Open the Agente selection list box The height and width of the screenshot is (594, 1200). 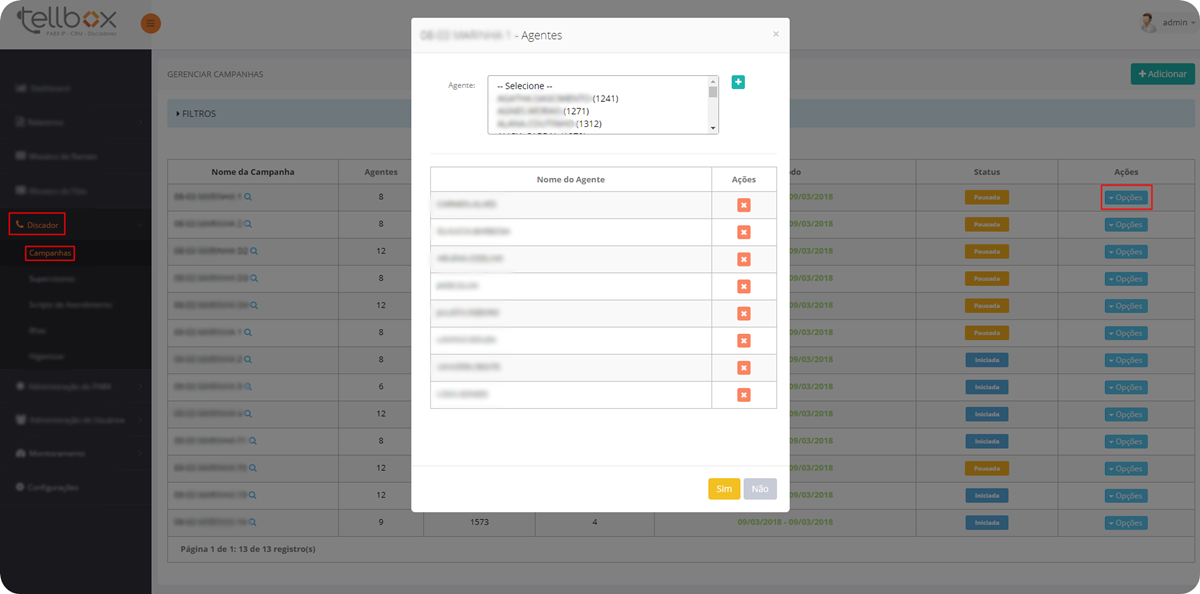coord(602,104)
